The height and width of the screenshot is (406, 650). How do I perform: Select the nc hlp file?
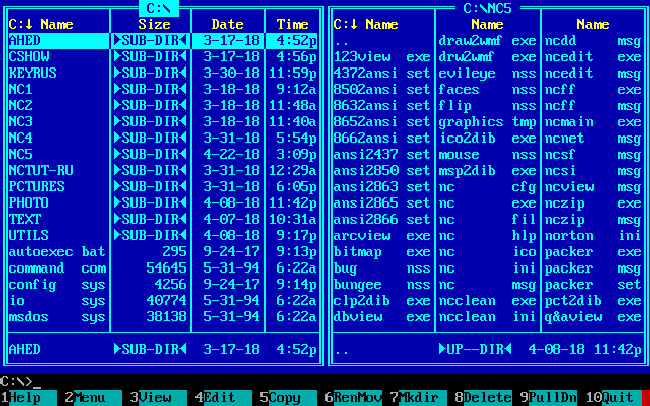point(488,235)
